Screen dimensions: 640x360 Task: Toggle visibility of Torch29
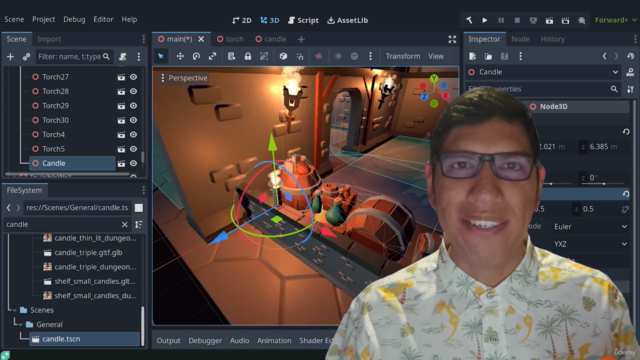pyautogui.click(x=133, y=106)
